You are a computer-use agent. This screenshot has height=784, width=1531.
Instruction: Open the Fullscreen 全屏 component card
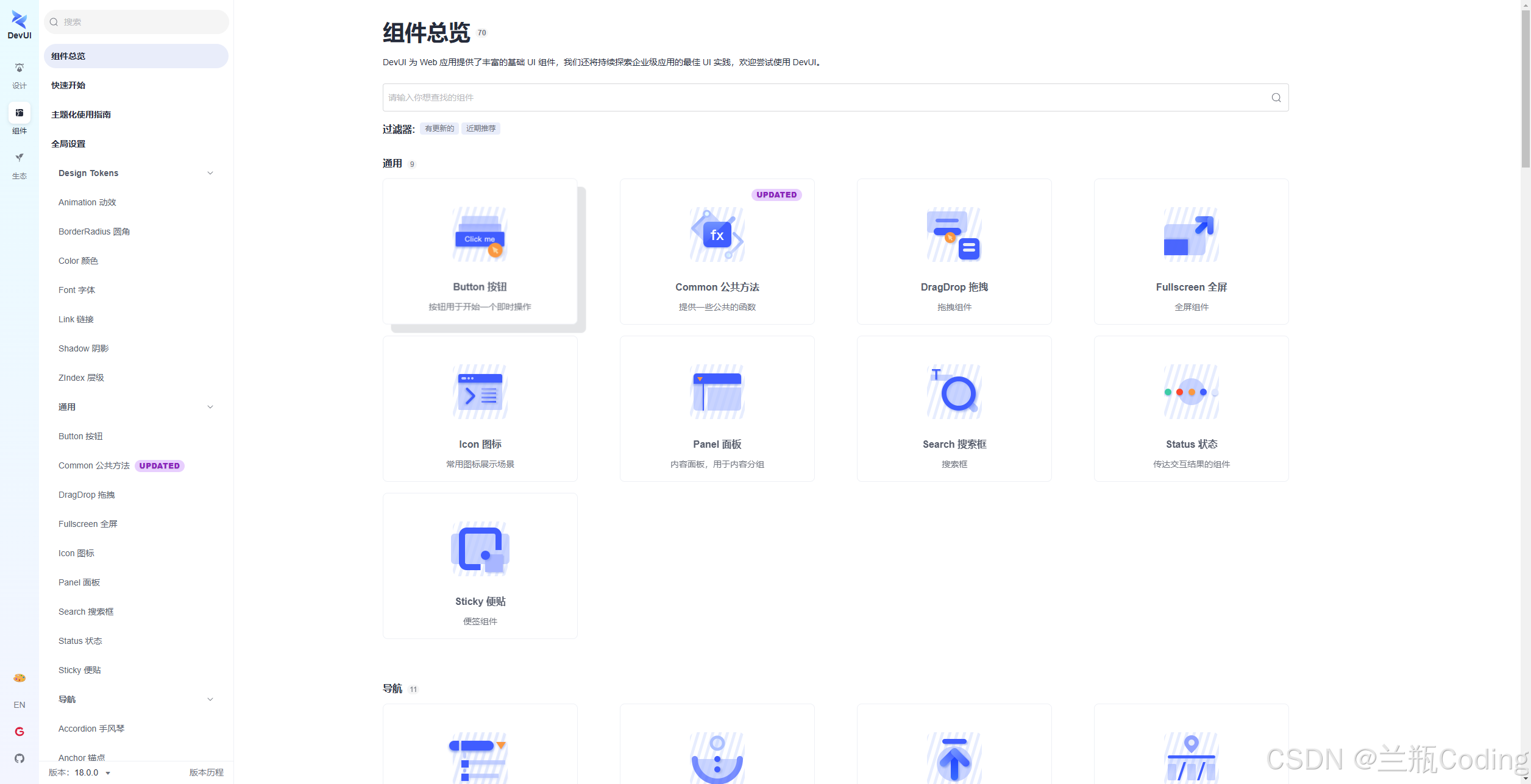tap(1191, 252)
